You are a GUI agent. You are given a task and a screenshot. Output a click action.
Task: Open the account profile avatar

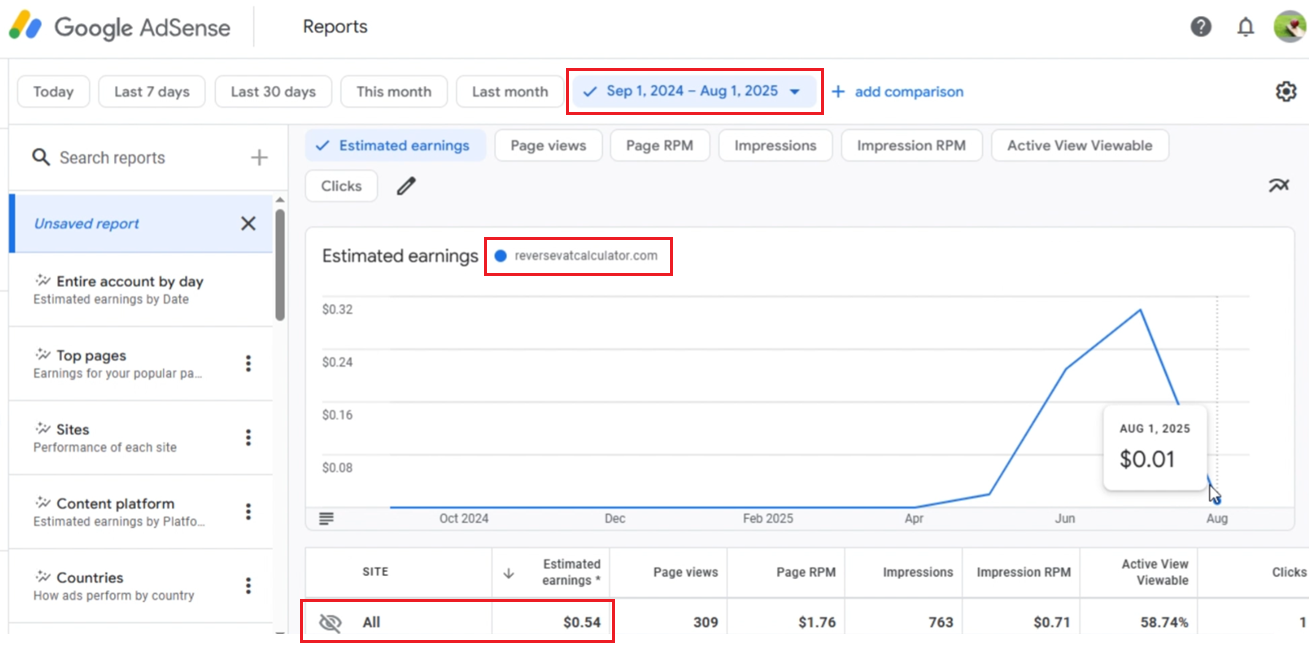click(x=1289, y=26)
